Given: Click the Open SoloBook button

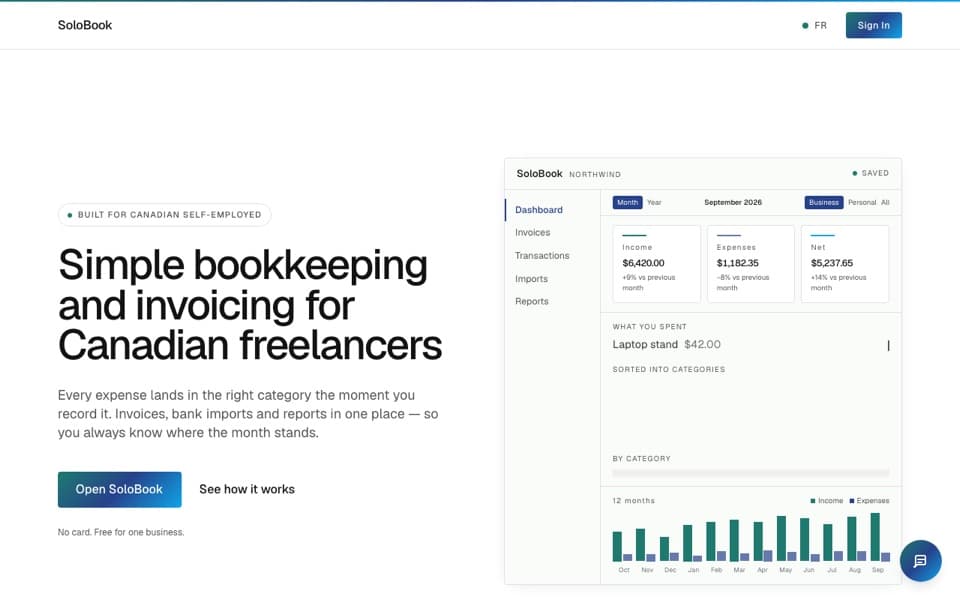Looking at the screenshot, I should tap(119, 489).
